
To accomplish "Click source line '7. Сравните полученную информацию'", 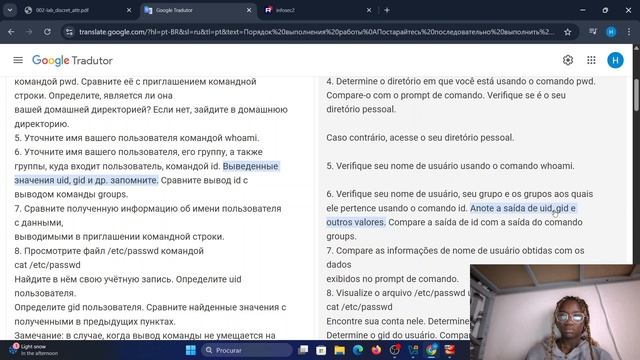I will click(148, 209).
